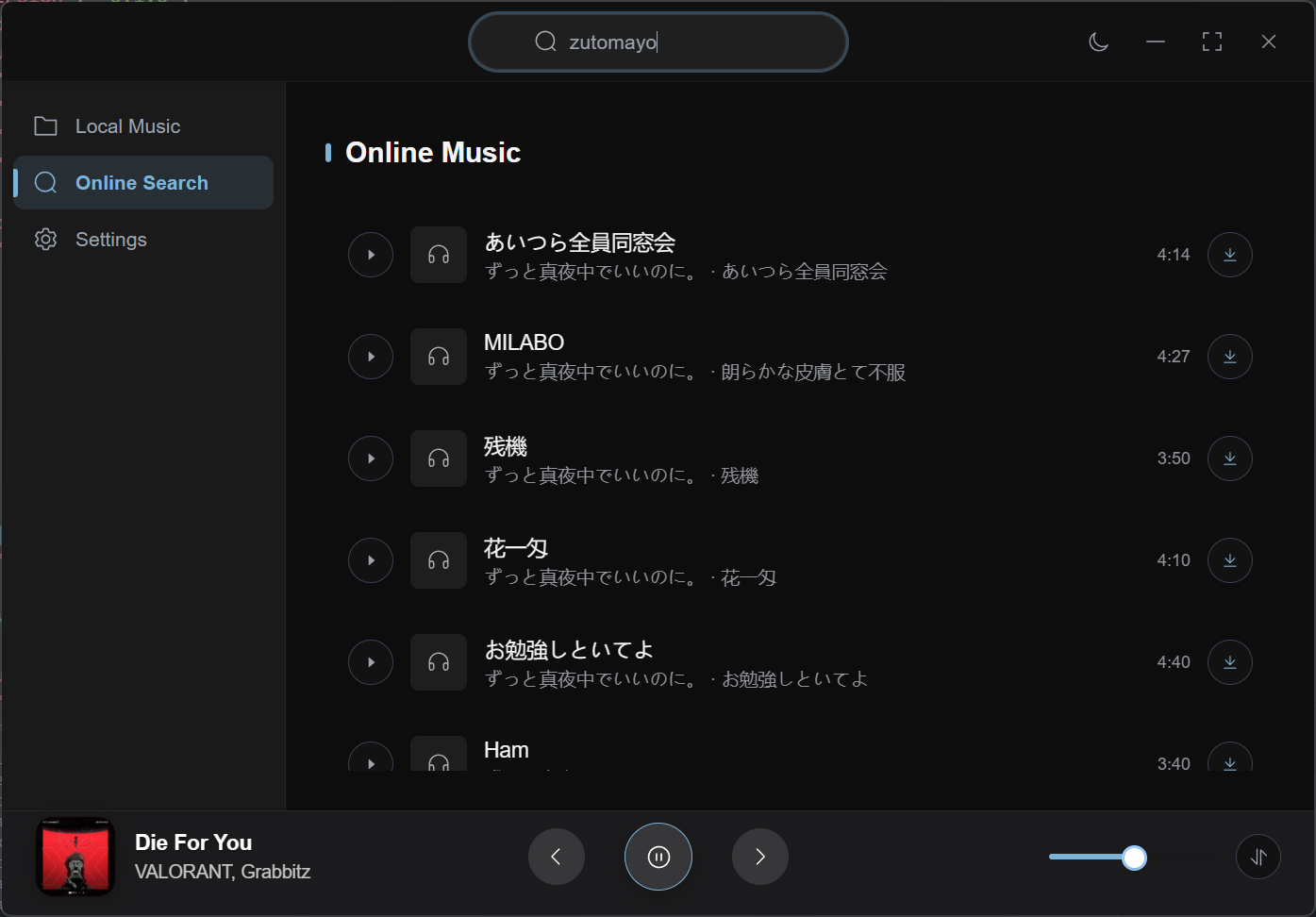Switch to Local Music

click(127, 125)
